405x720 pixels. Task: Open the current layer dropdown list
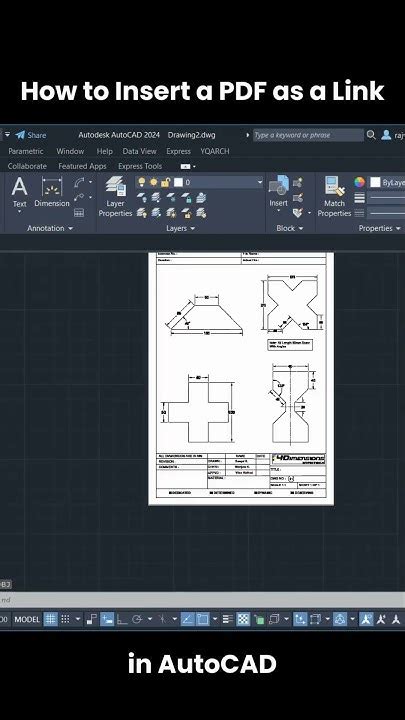coord(260,182)
